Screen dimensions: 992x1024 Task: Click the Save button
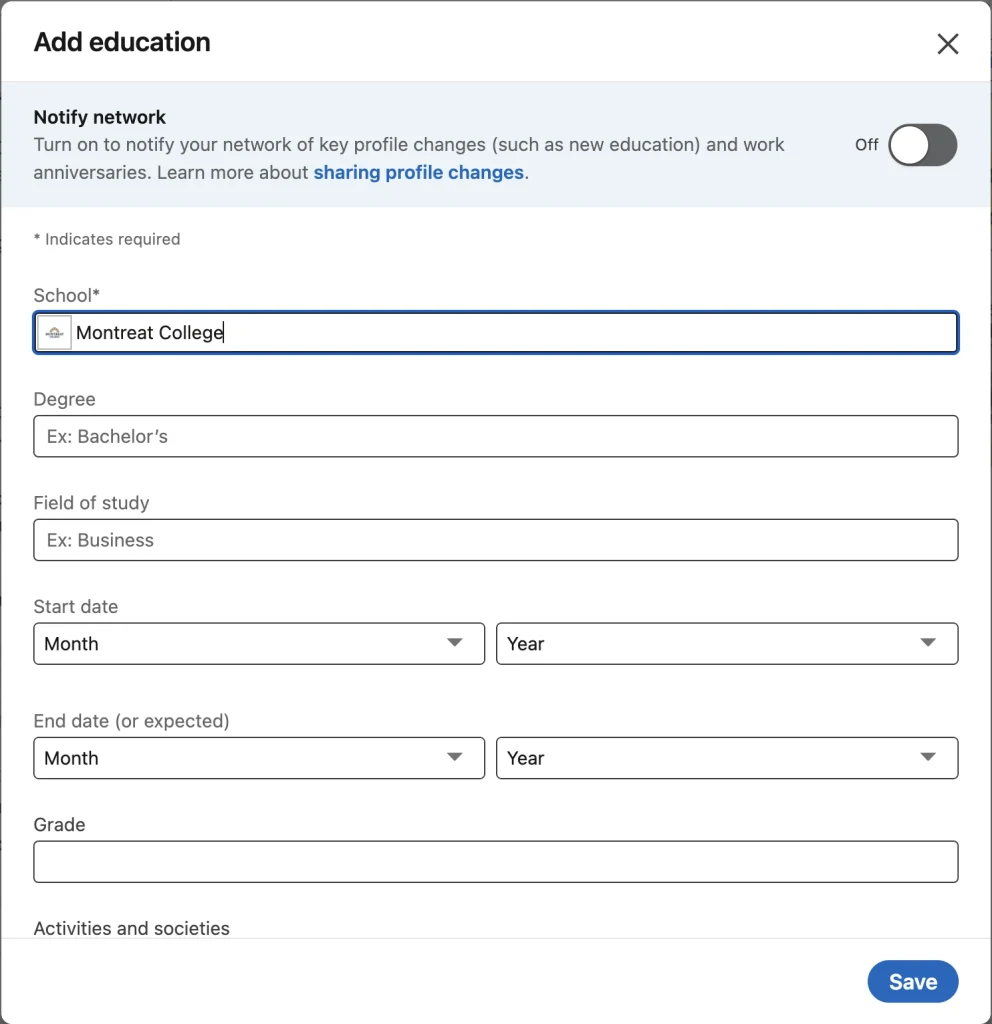point(912,981)
